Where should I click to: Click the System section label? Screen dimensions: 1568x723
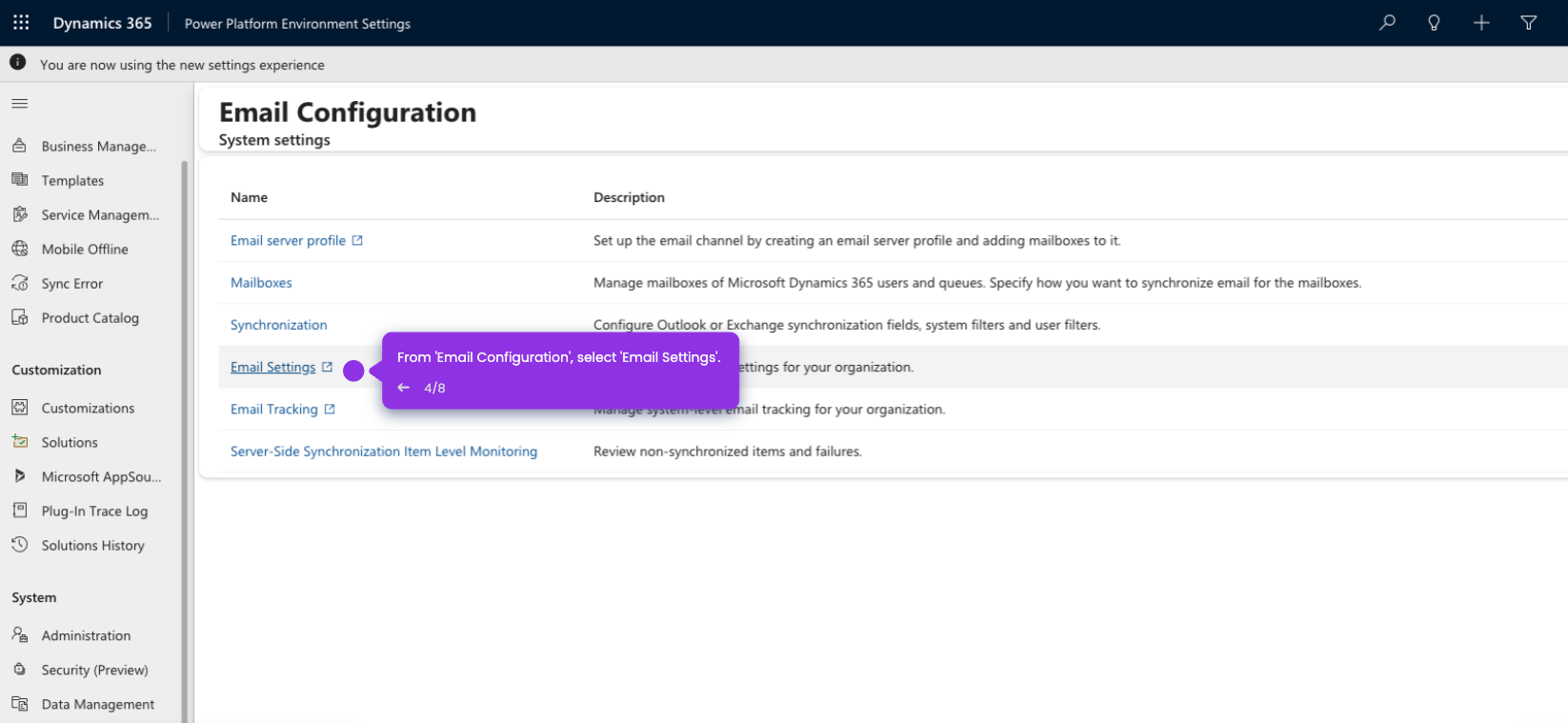click(34, 597)
